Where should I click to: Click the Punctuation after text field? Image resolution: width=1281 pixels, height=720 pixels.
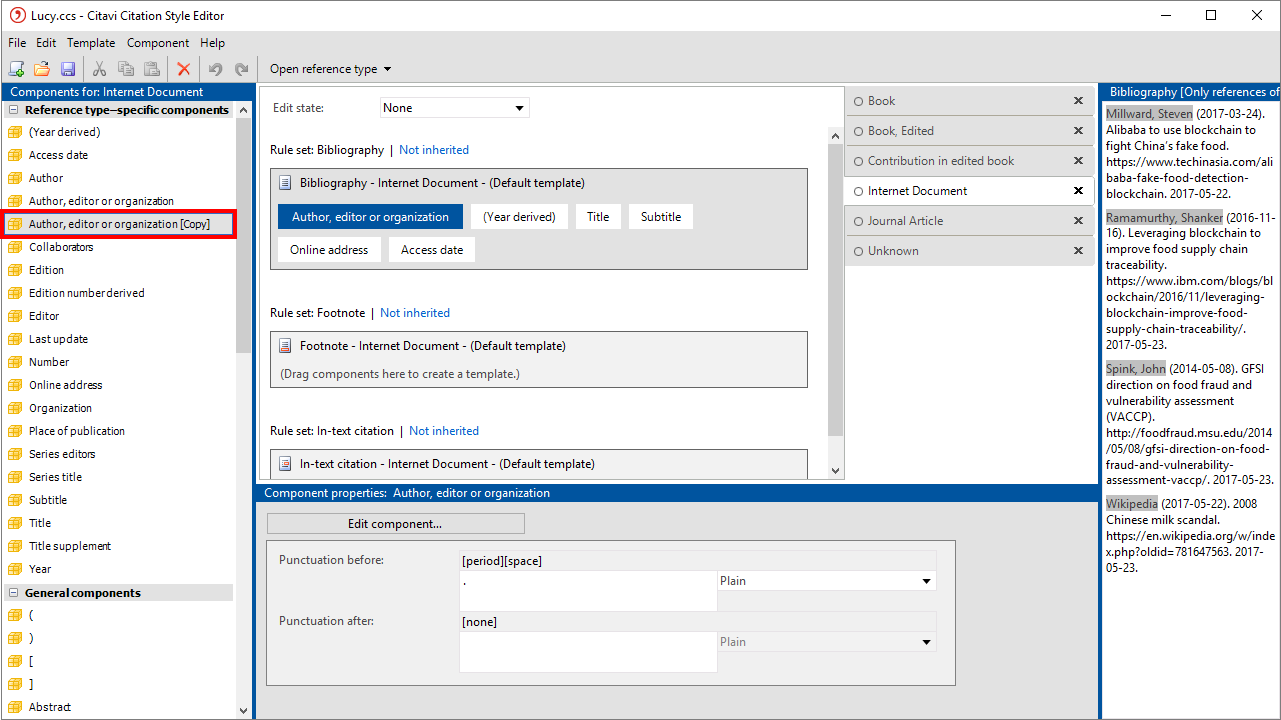(588, 652)
